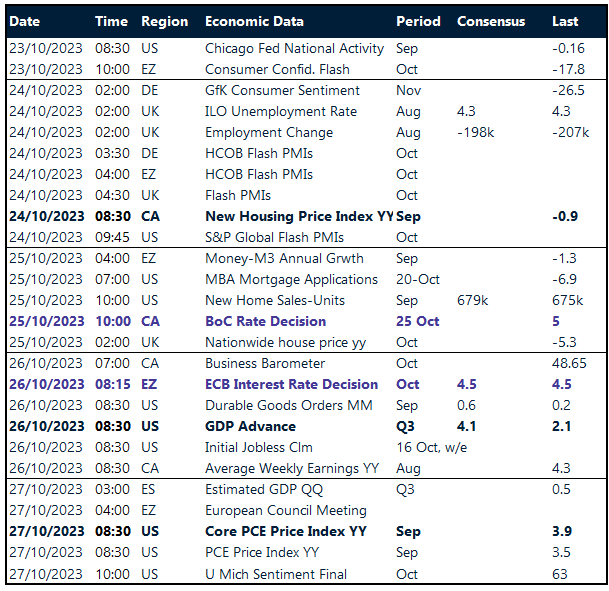Click the Economic Data column header
Screen dimensions: 609x591
click(x=254, y=21)
